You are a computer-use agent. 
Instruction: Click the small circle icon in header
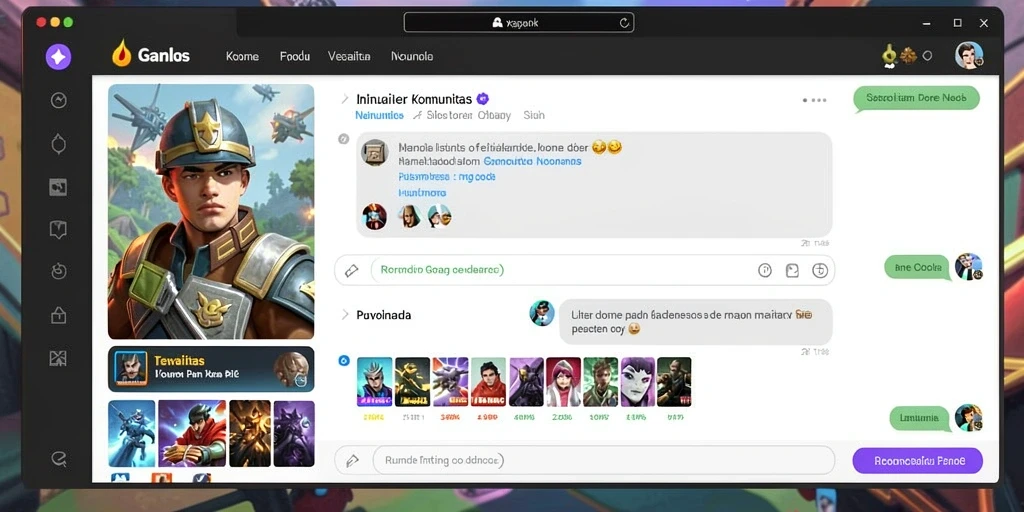tap(927, 56)
